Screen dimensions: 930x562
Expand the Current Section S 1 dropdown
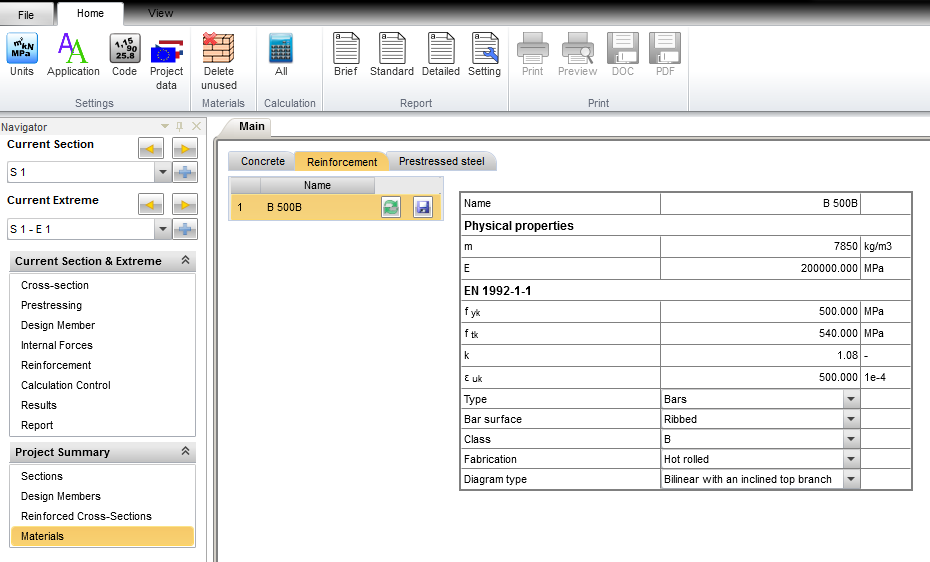tap(162, 173)
